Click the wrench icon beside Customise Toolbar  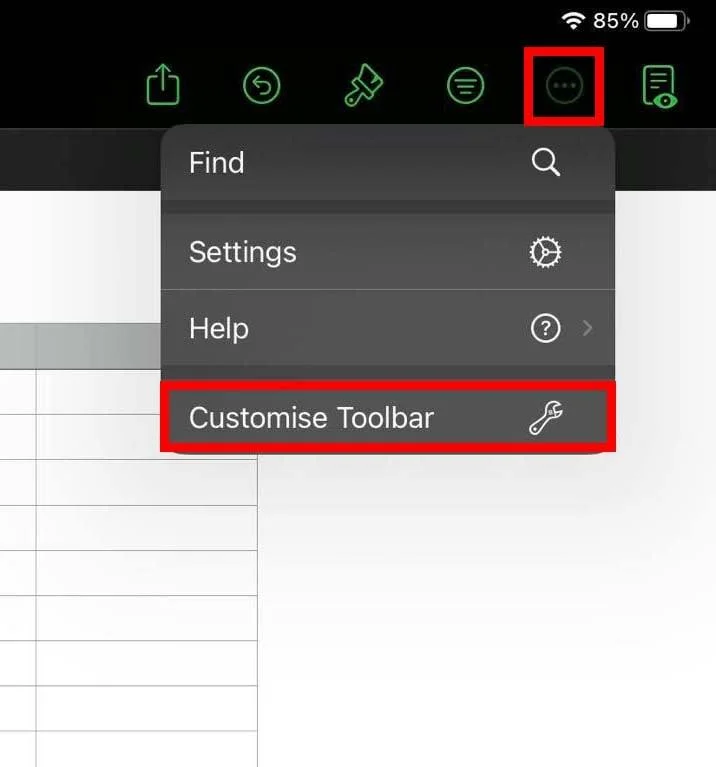(545, 418)
